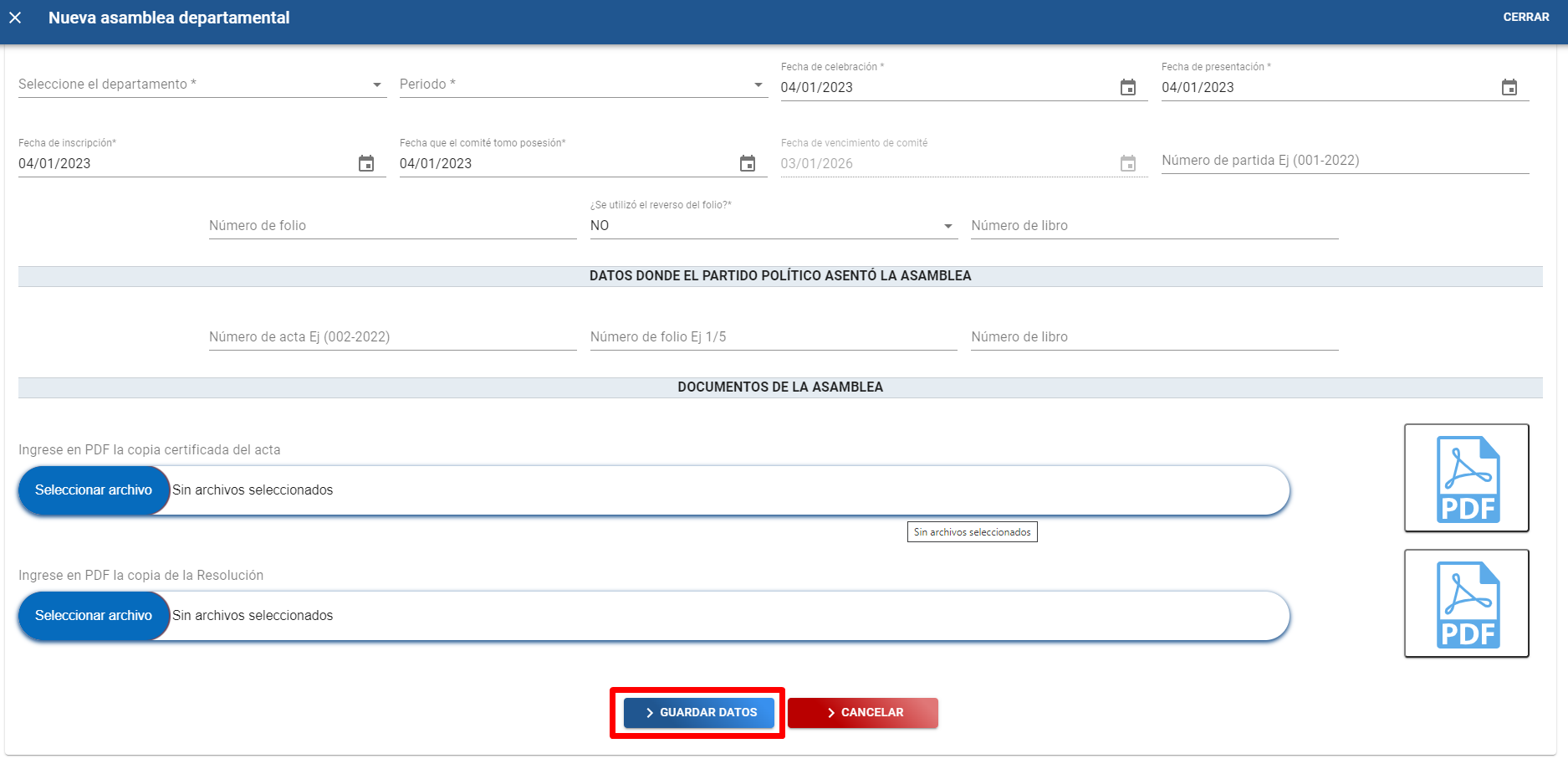Viewport: 1568px width, 769px height.
Task: Open calendar for Fecha de presentación
Action: pos(1509,88)
